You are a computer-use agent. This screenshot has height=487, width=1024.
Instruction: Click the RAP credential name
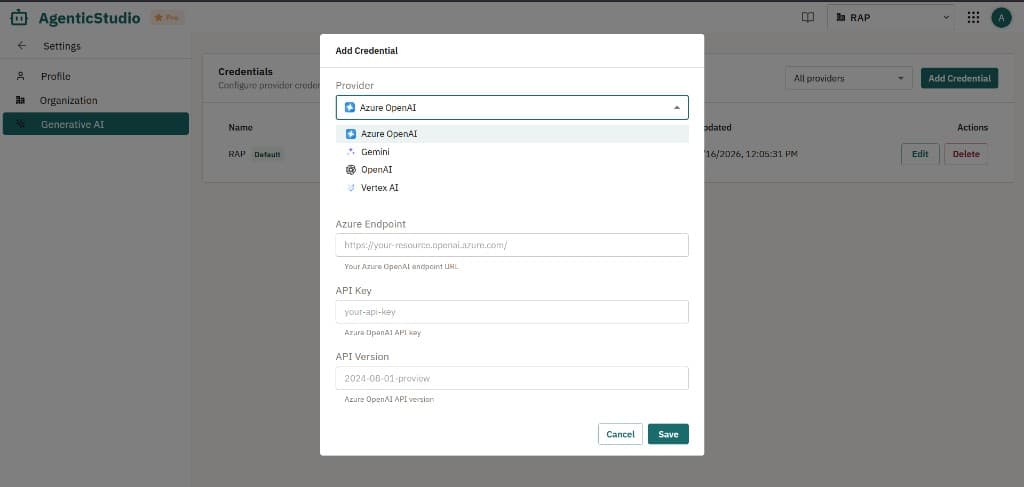pos(236,154)
